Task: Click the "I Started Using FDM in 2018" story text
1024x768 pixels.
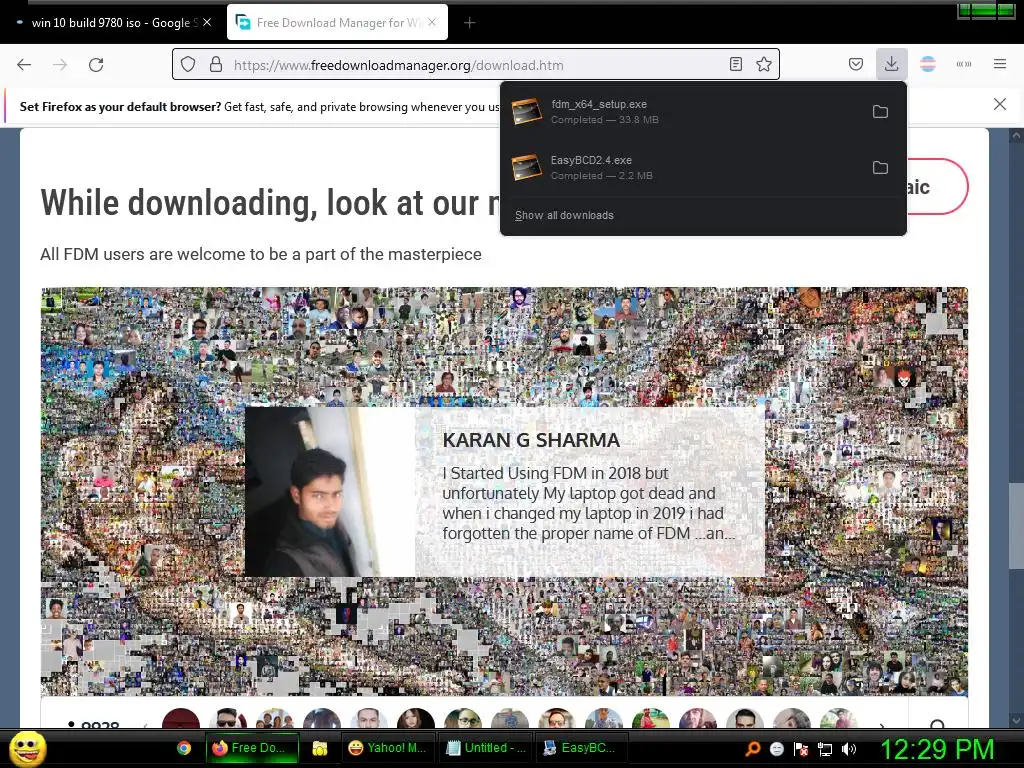Action: click(588, 504)
